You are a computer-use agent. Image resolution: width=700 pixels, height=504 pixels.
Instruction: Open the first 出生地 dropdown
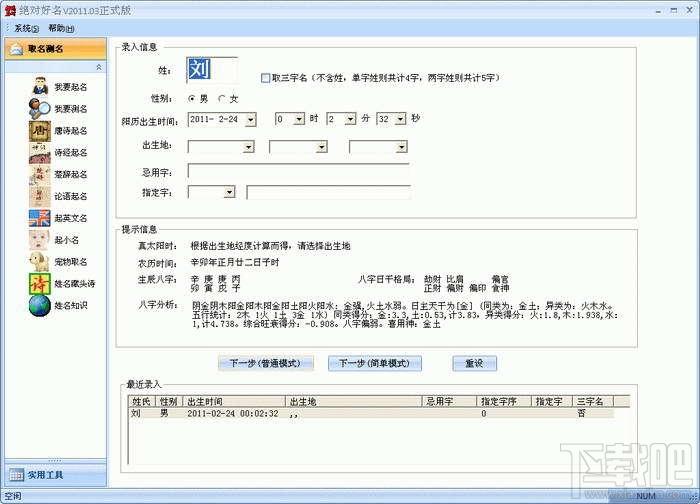pyautogui.click(x=249, y=147)
